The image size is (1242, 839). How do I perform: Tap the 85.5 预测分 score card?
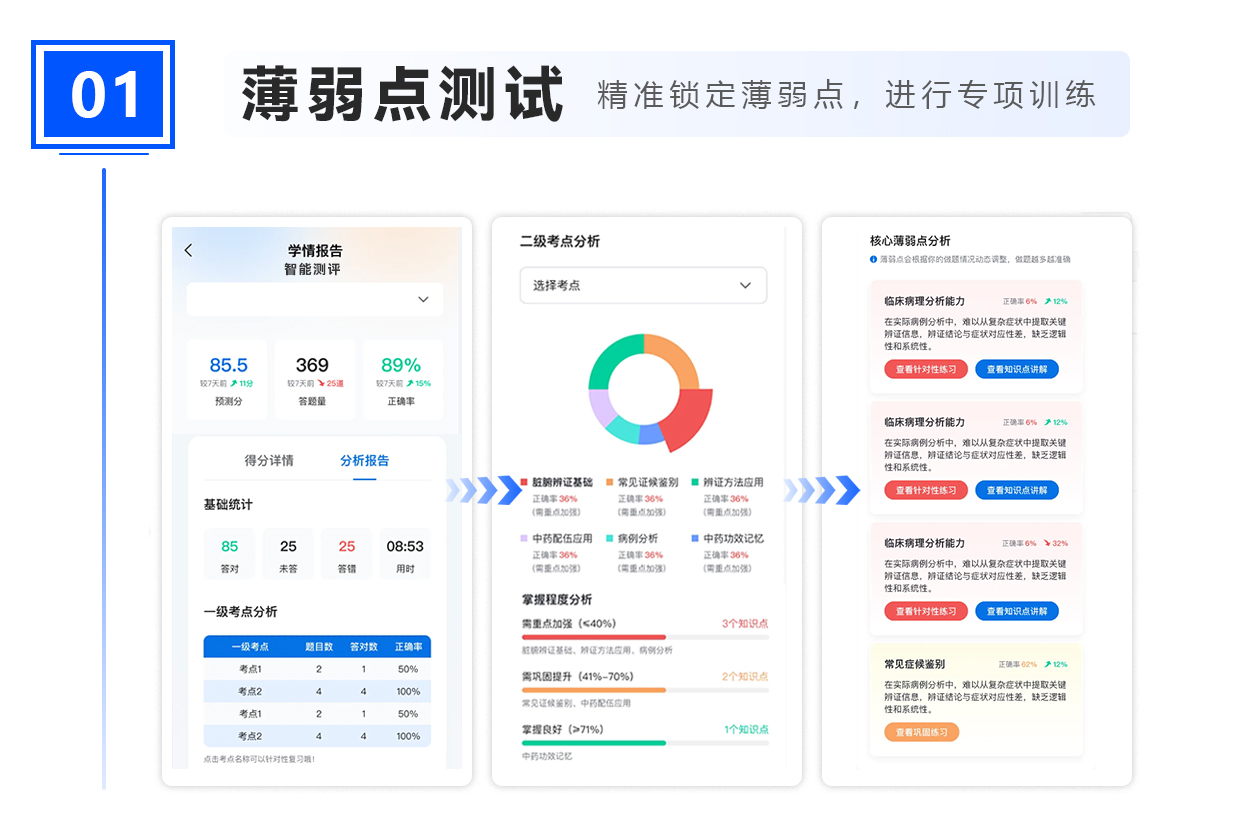pyautogui.click(x=228, y=379)
